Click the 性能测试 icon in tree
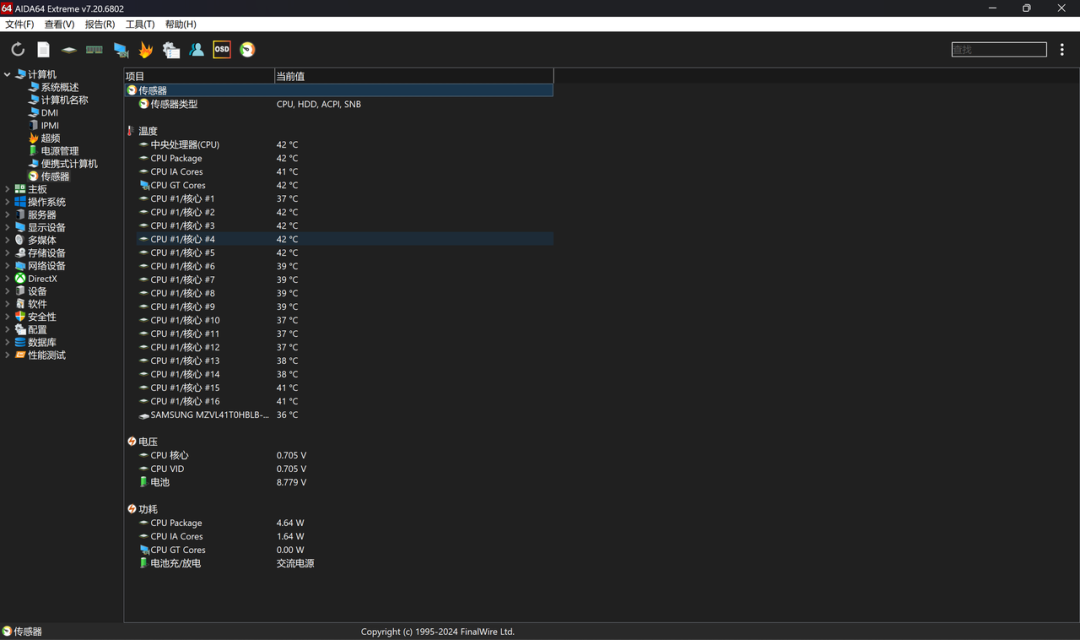This screenshot has height=640, width=1080. (20, 355)
